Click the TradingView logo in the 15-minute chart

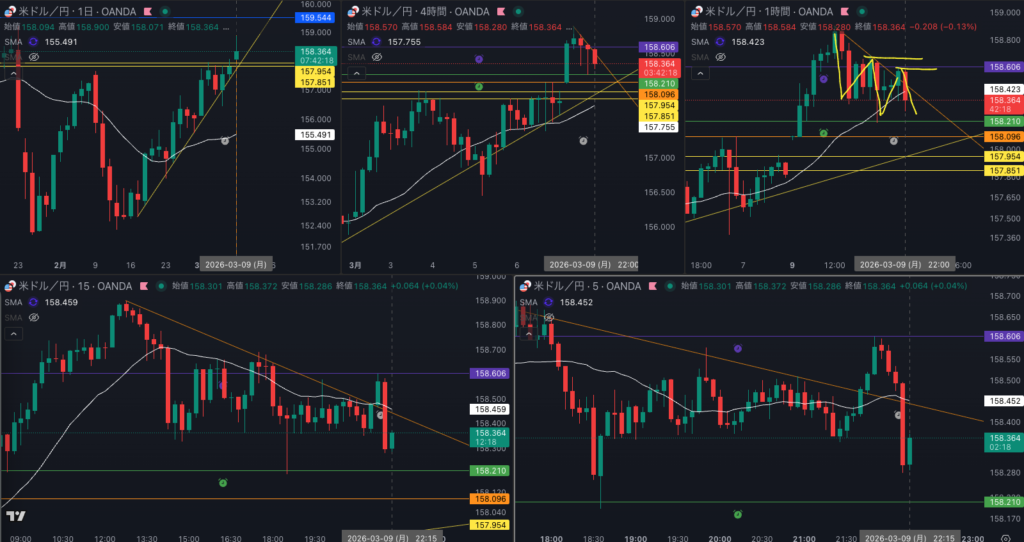point(16,516)
